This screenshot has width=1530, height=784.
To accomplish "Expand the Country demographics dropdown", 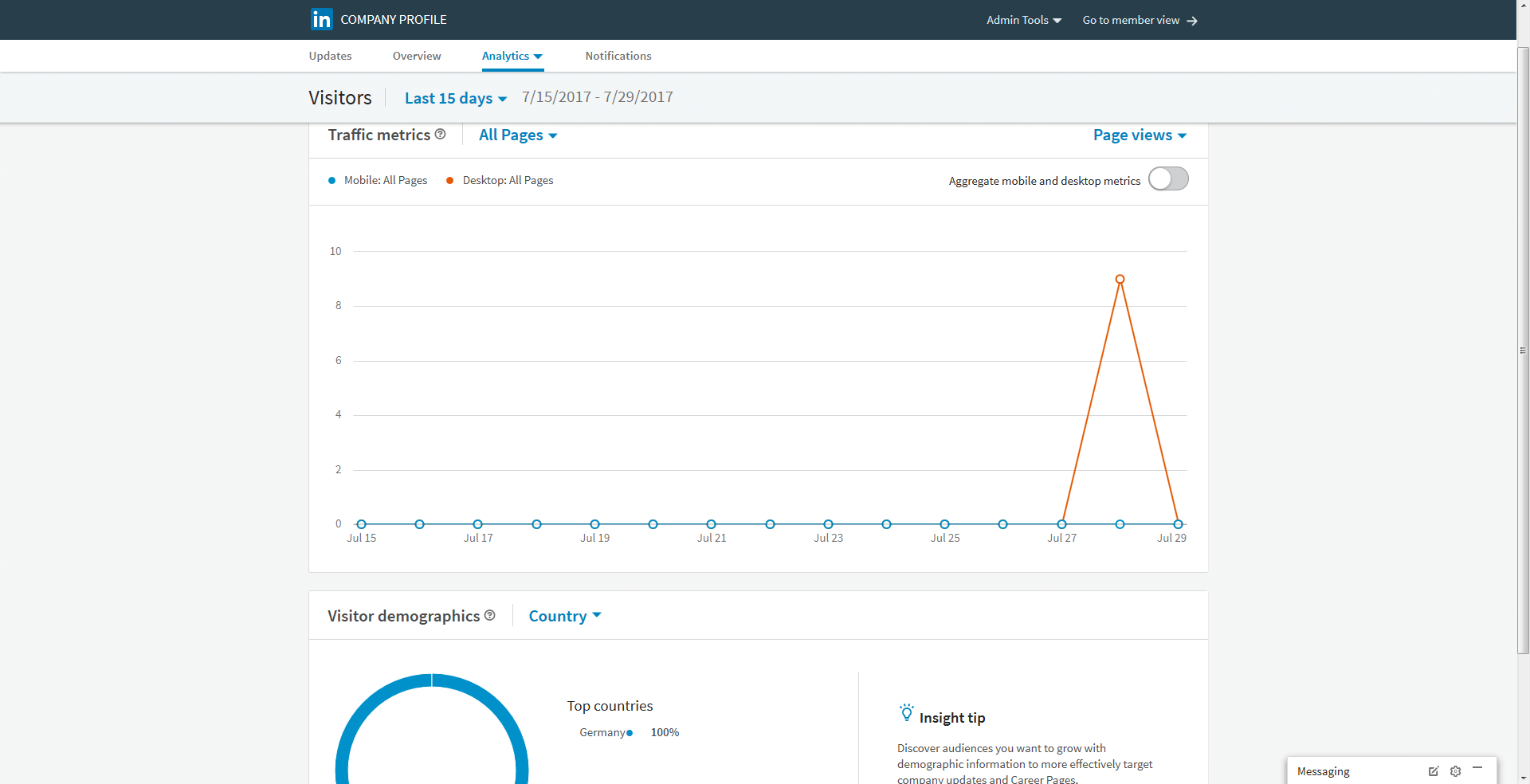I will pos(564,616).
